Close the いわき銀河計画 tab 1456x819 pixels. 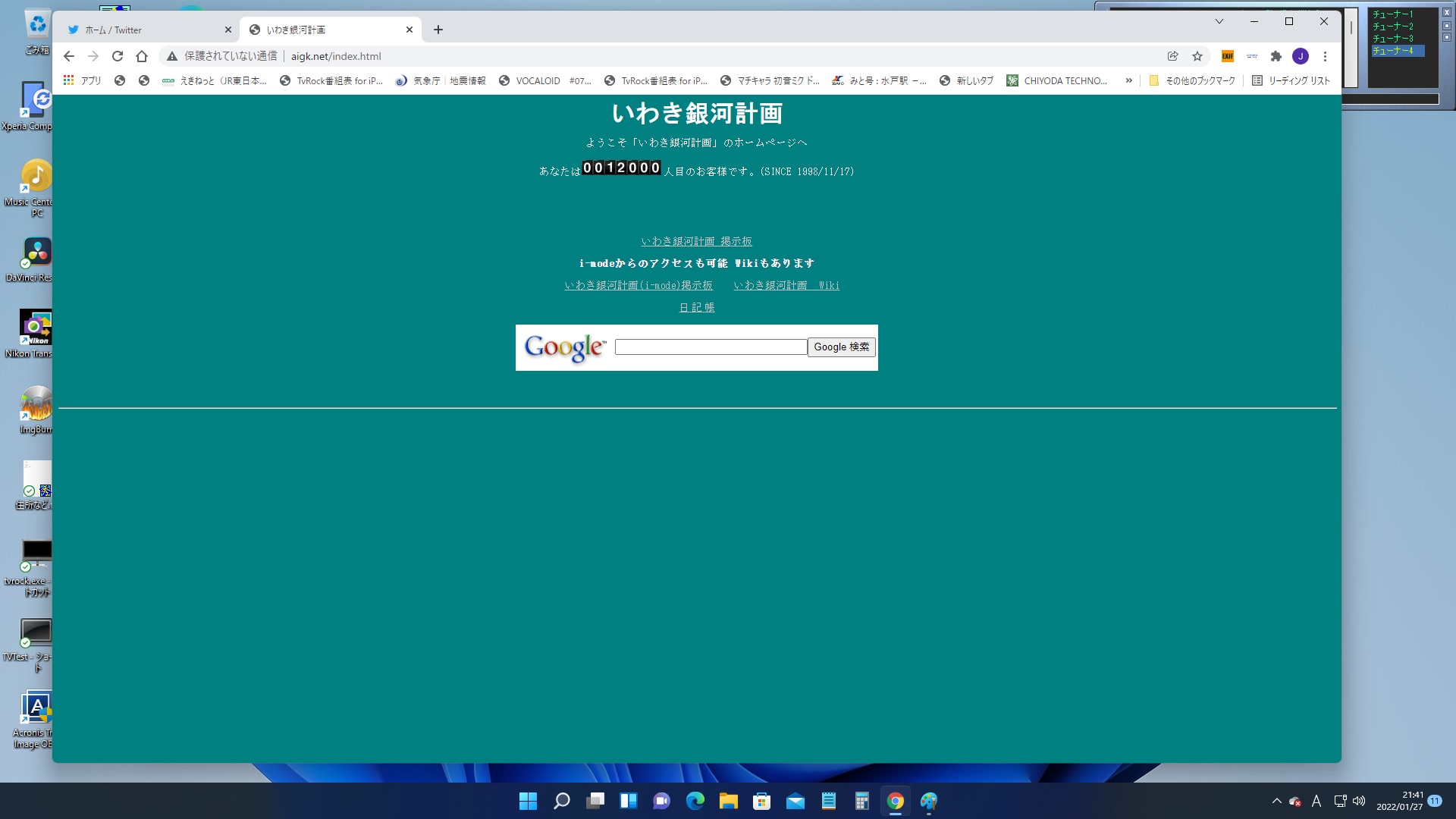point(409,30)
